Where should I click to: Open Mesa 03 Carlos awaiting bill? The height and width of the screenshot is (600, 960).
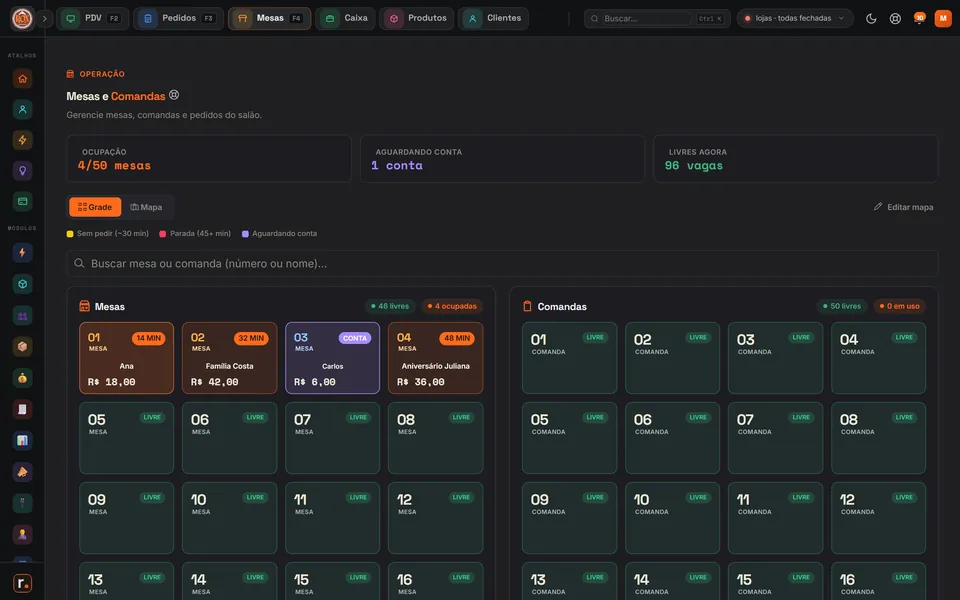(332, 358)
